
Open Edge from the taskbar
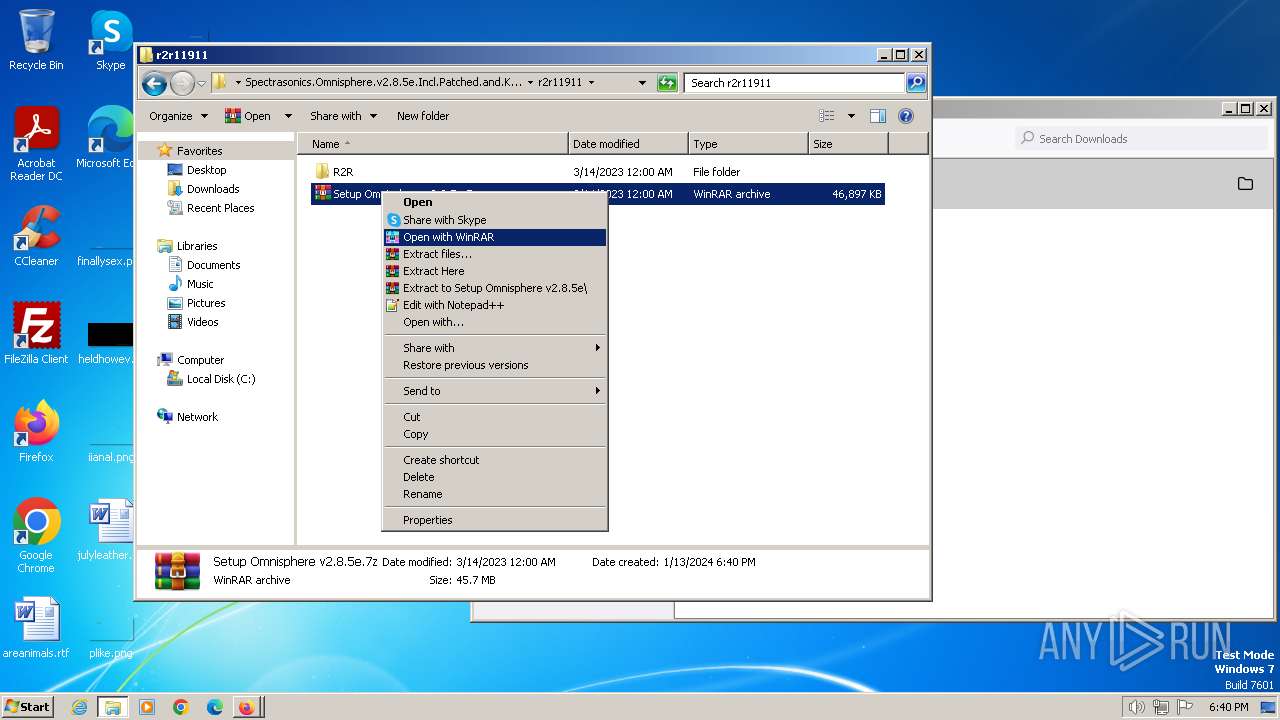[x=214, y=707]
